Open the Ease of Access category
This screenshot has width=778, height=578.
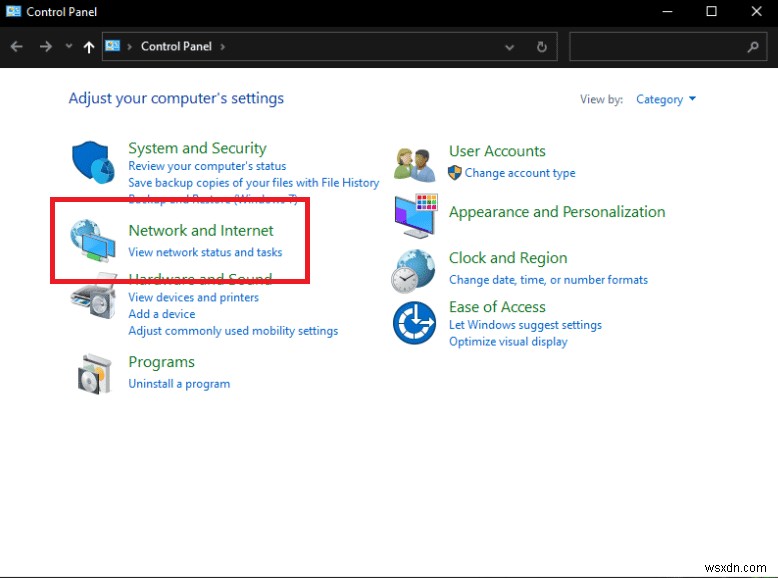[x=497, y=307]
